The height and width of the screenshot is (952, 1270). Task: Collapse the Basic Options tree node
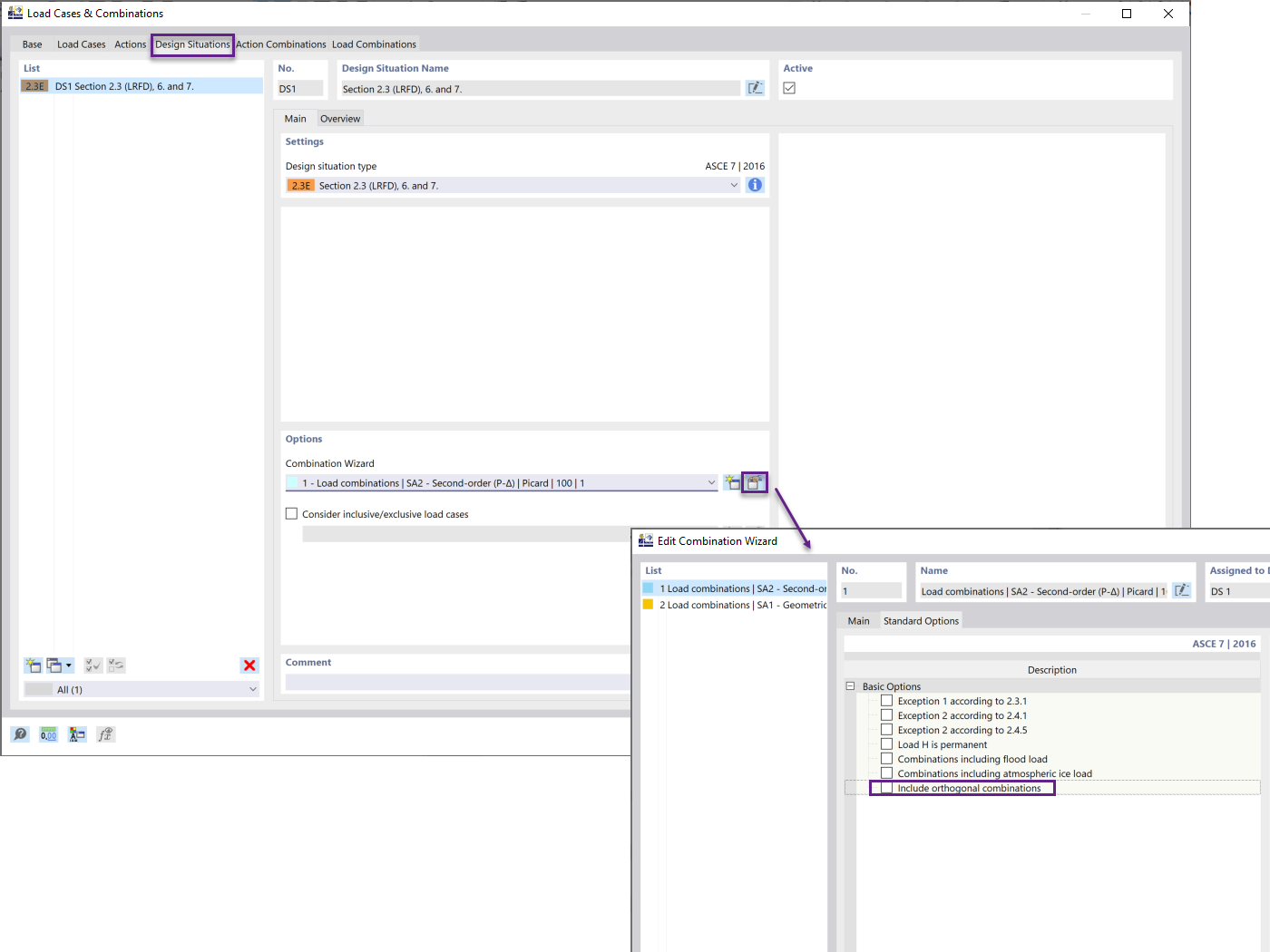click(x=850, y=686)
